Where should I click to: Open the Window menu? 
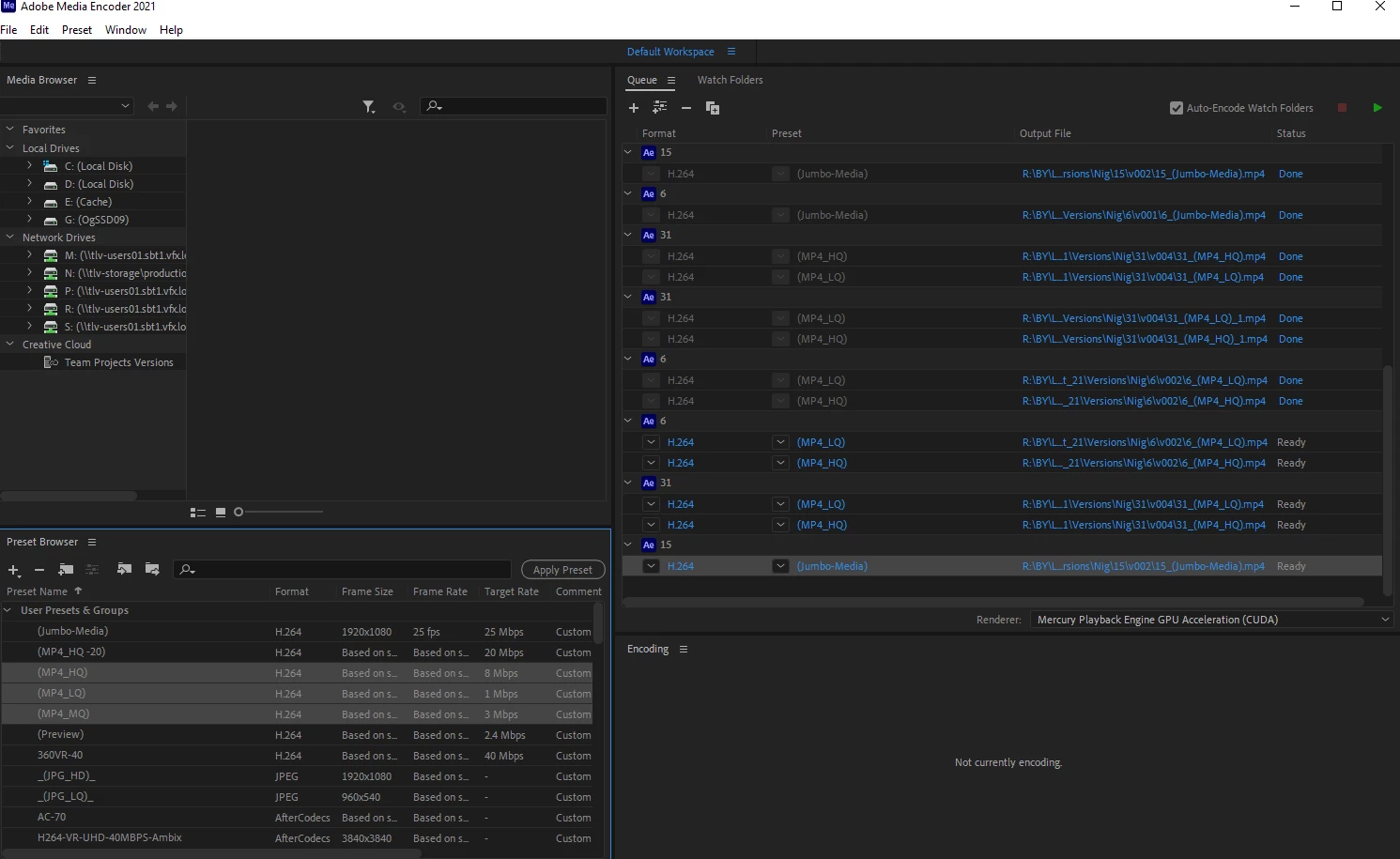[x=126, y=30]
